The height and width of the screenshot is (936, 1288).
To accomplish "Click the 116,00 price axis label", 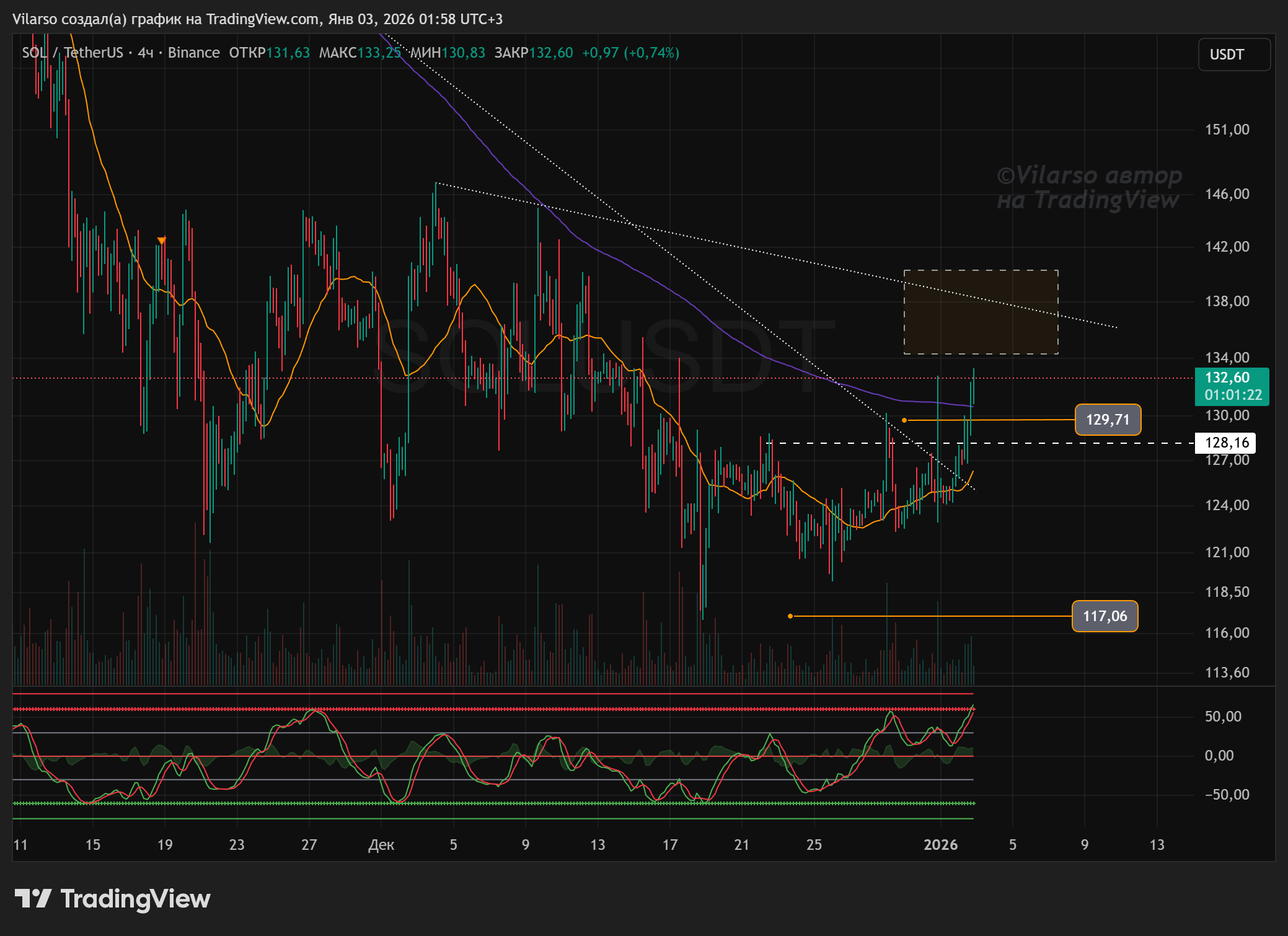I will (1227, 633).
